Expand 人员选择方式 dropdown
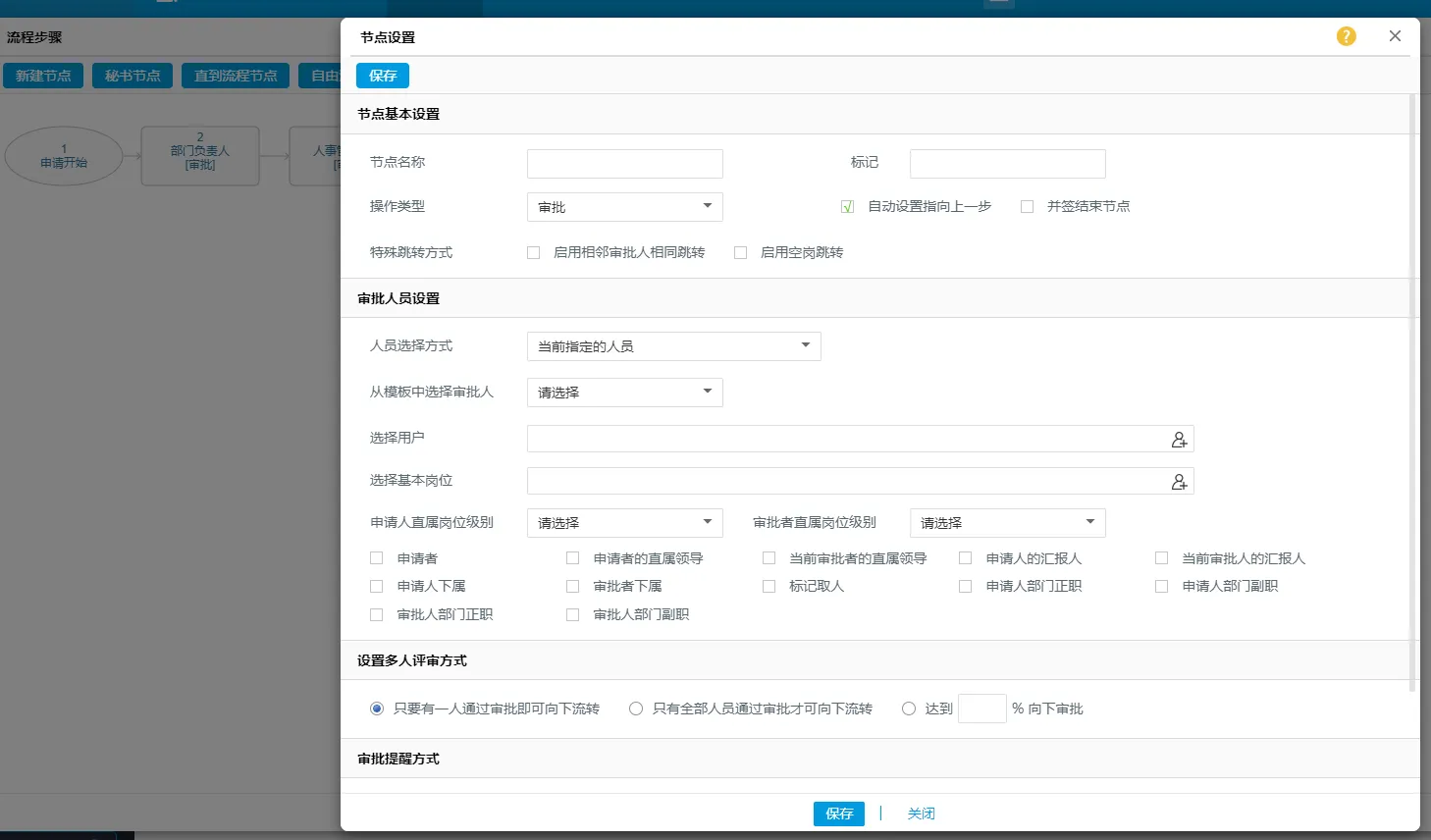 point(673,346)
